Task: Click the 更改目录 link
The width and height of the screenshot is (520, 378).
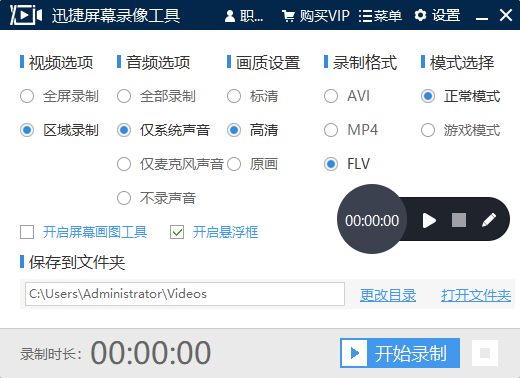Action: pos(388,295)
